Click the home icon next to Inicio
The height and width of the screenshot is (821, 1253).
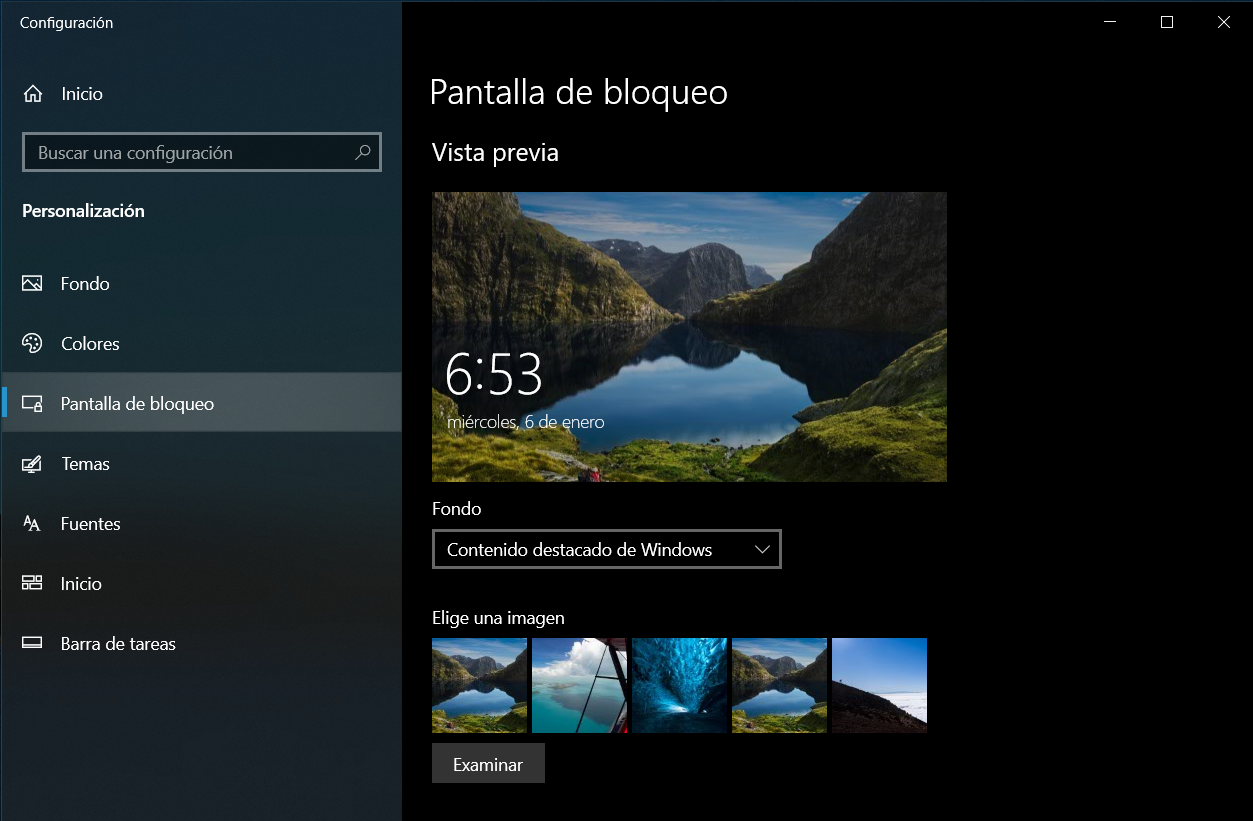click(x=32, y=93)
